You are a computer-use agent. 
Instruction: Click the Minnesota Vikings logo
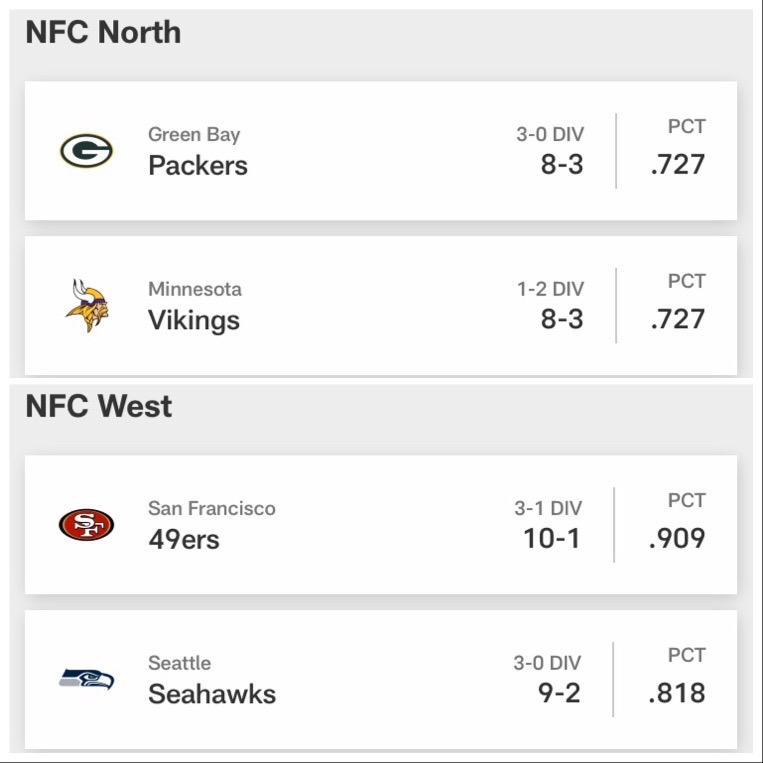point(87,306)
